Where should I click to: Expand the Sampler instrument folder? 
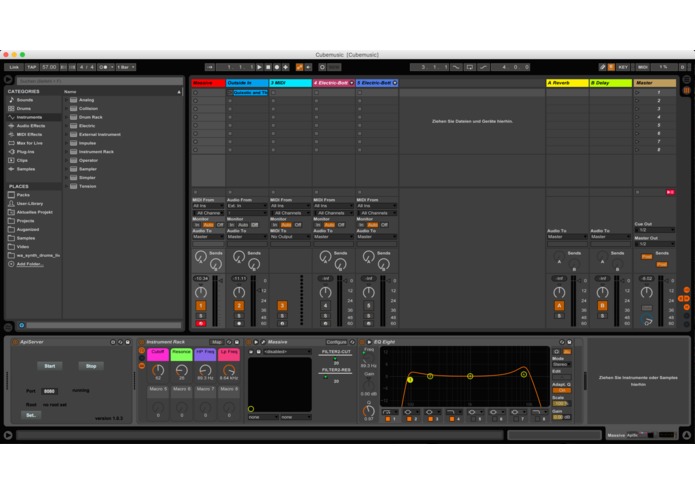point(67,169)
